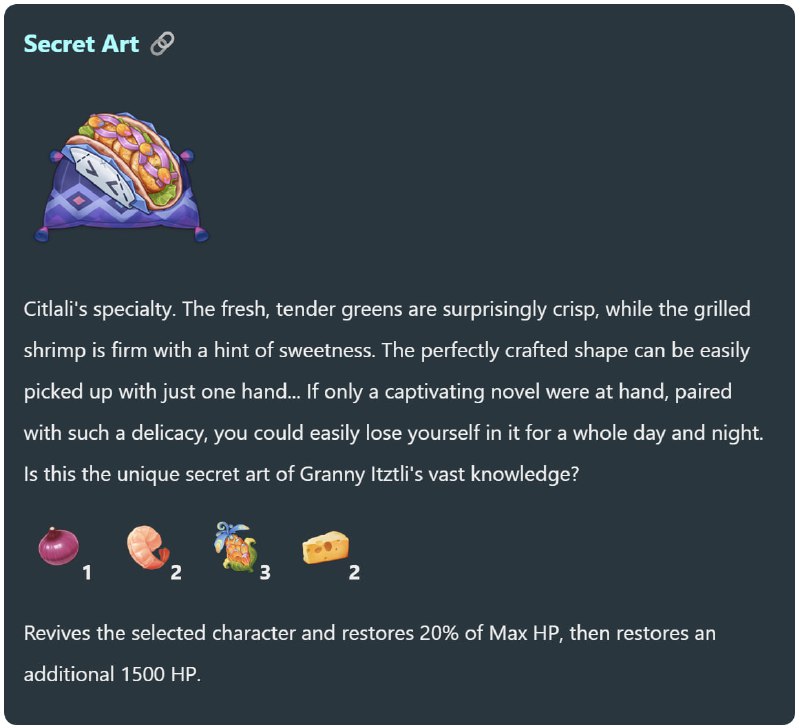Screen dimensions: 800x728
Task: Click the Cheese wedge ingredient icon
Action: 326,547
